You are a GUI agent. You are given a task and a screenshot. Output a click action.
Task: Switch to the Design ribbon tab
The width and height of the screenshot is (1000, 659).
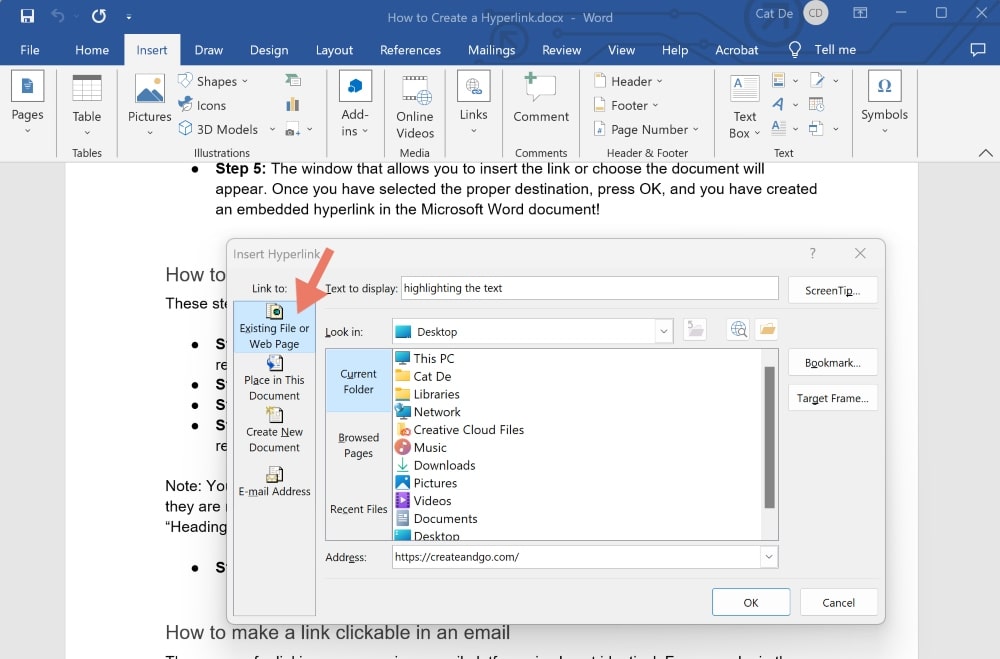click(268, 49)
